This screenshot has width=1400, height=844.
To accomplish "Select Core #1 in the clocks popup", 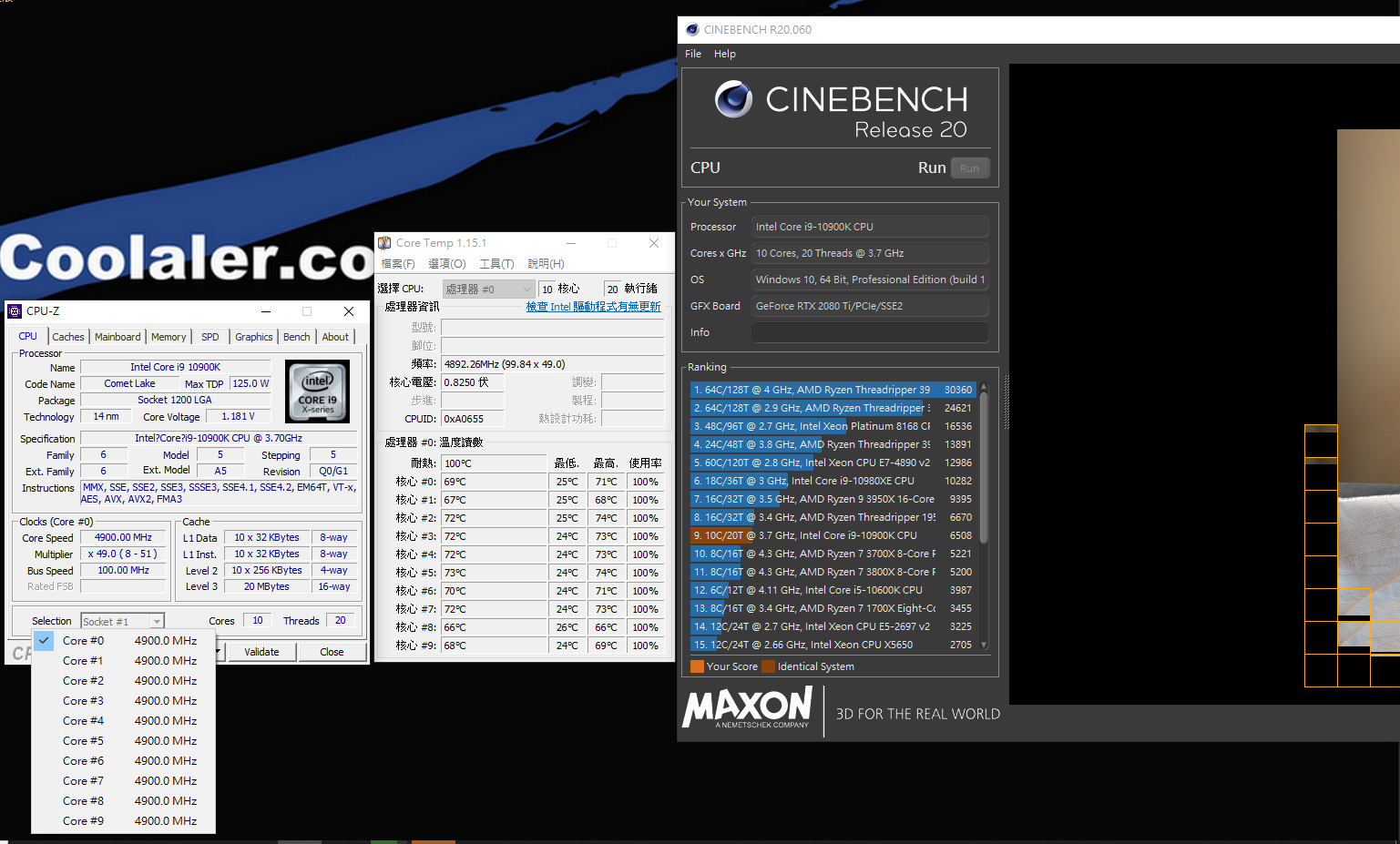I will point(124,660).
